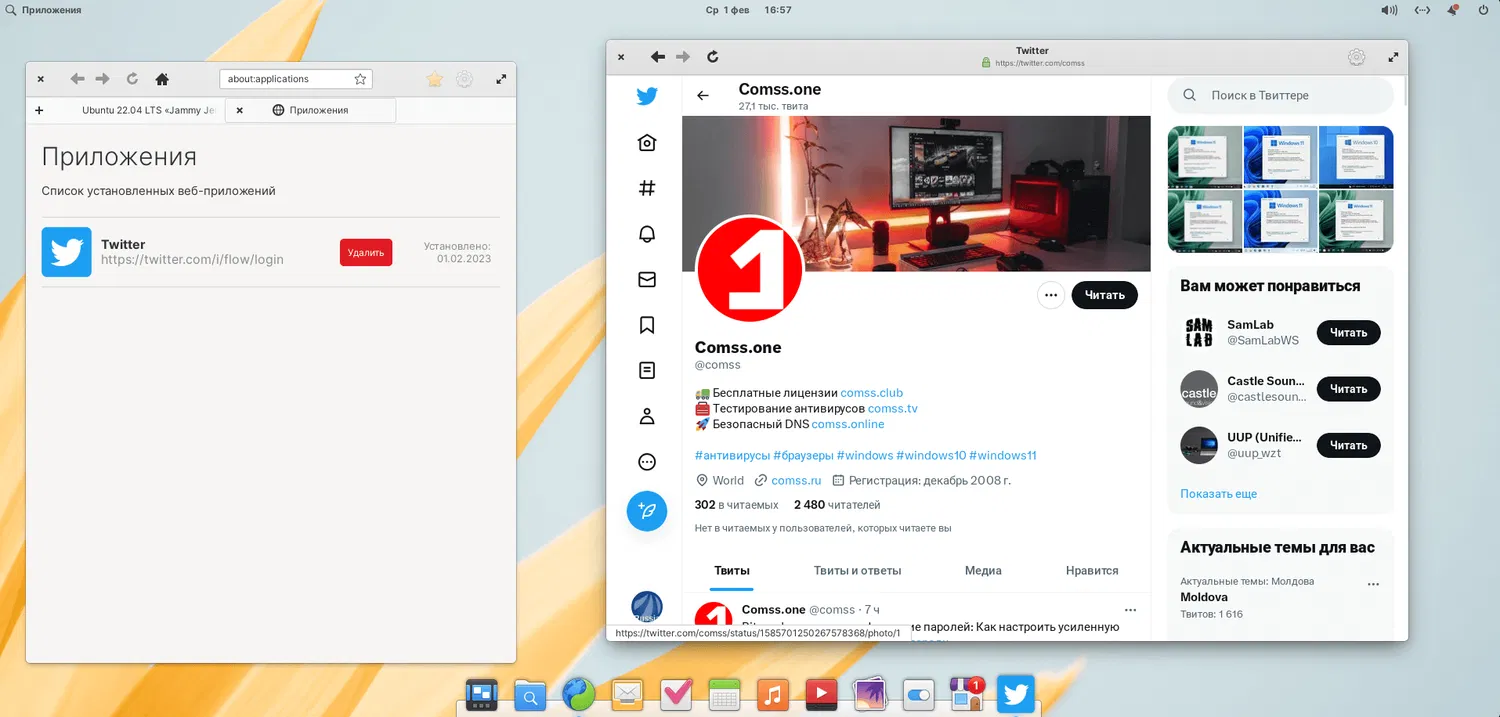This screenshot has height=717, width=1500.
Task: Open Bookmarks in the Twitter sidebar
Action: click(647, 325)
